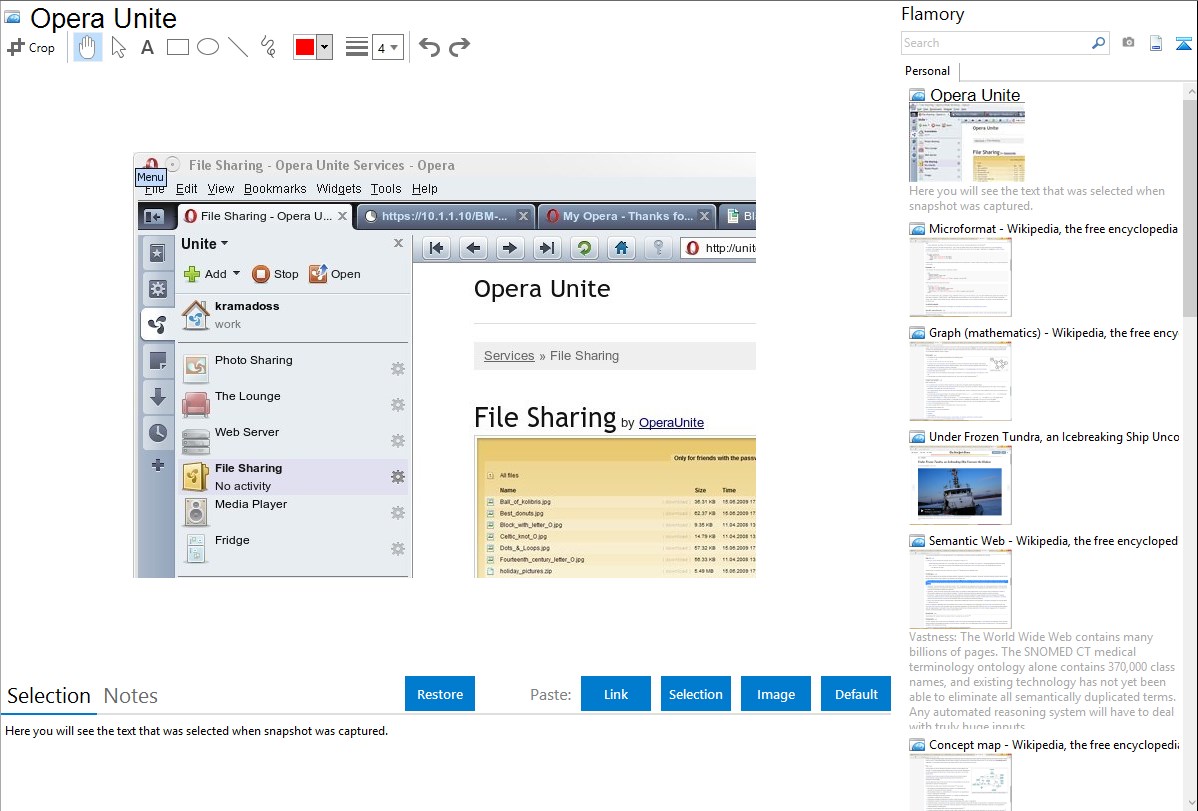This screenshot has width=1198, height=811.
Task: Undo the last annotation
Action: (x=429, y=47)
